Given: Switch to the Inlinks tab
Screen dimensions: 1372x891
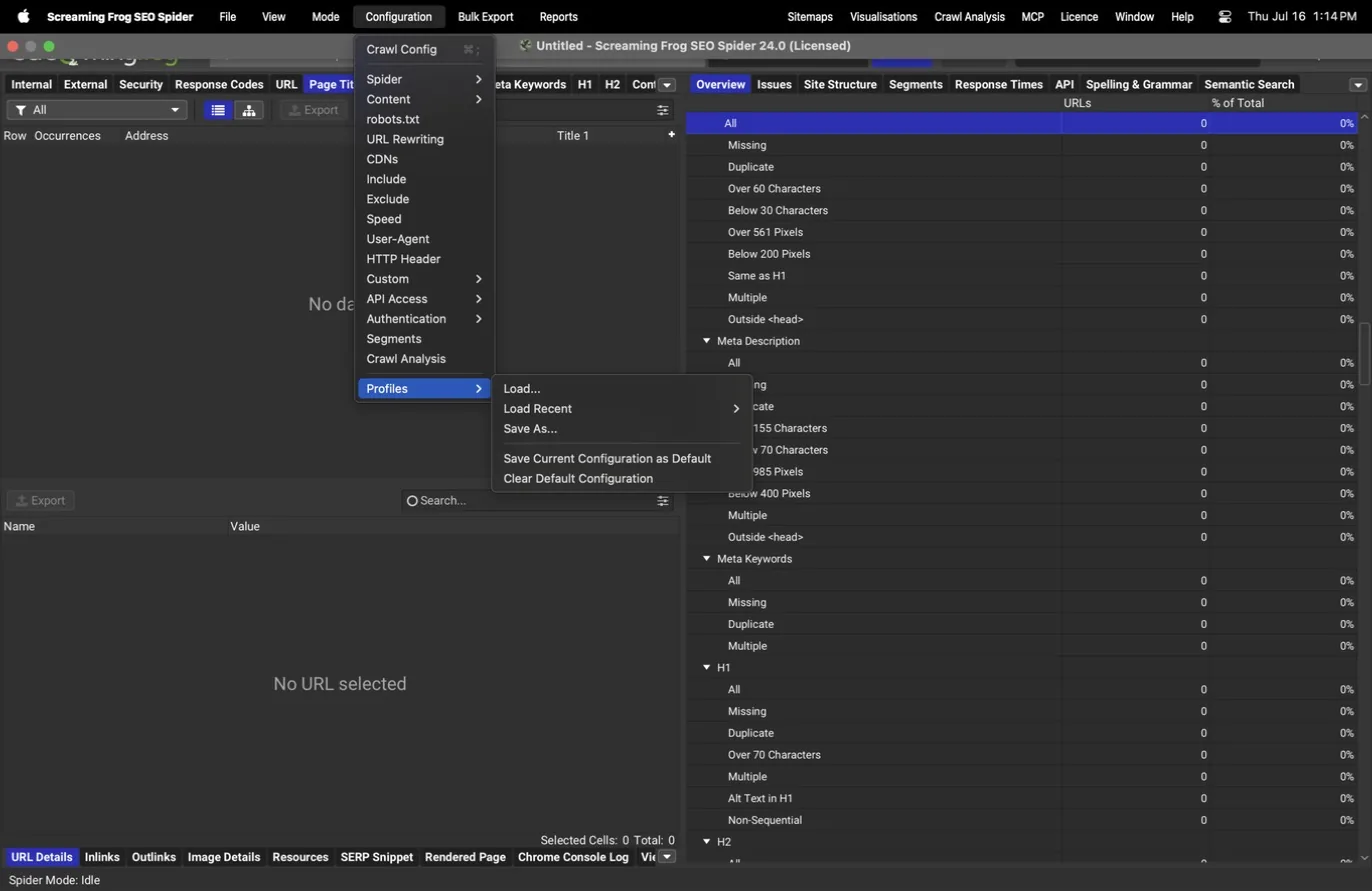Looking at the screenshot, I should (x=102, y=857).
